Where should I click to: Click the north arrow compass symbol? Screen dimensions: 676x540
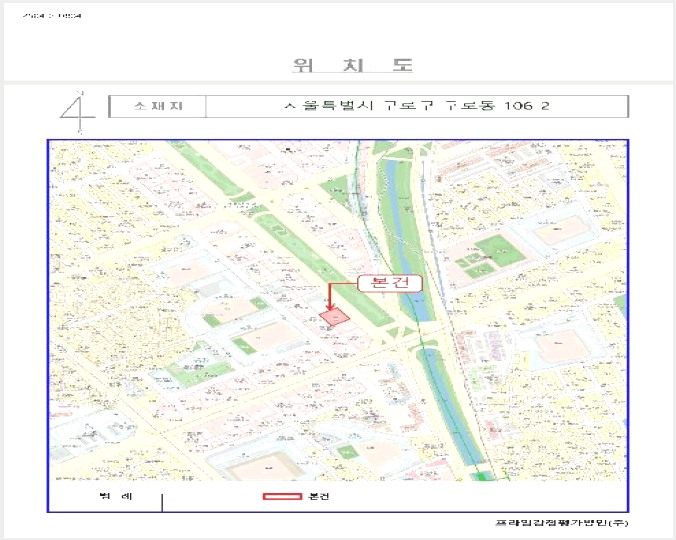tap(78, 112)
